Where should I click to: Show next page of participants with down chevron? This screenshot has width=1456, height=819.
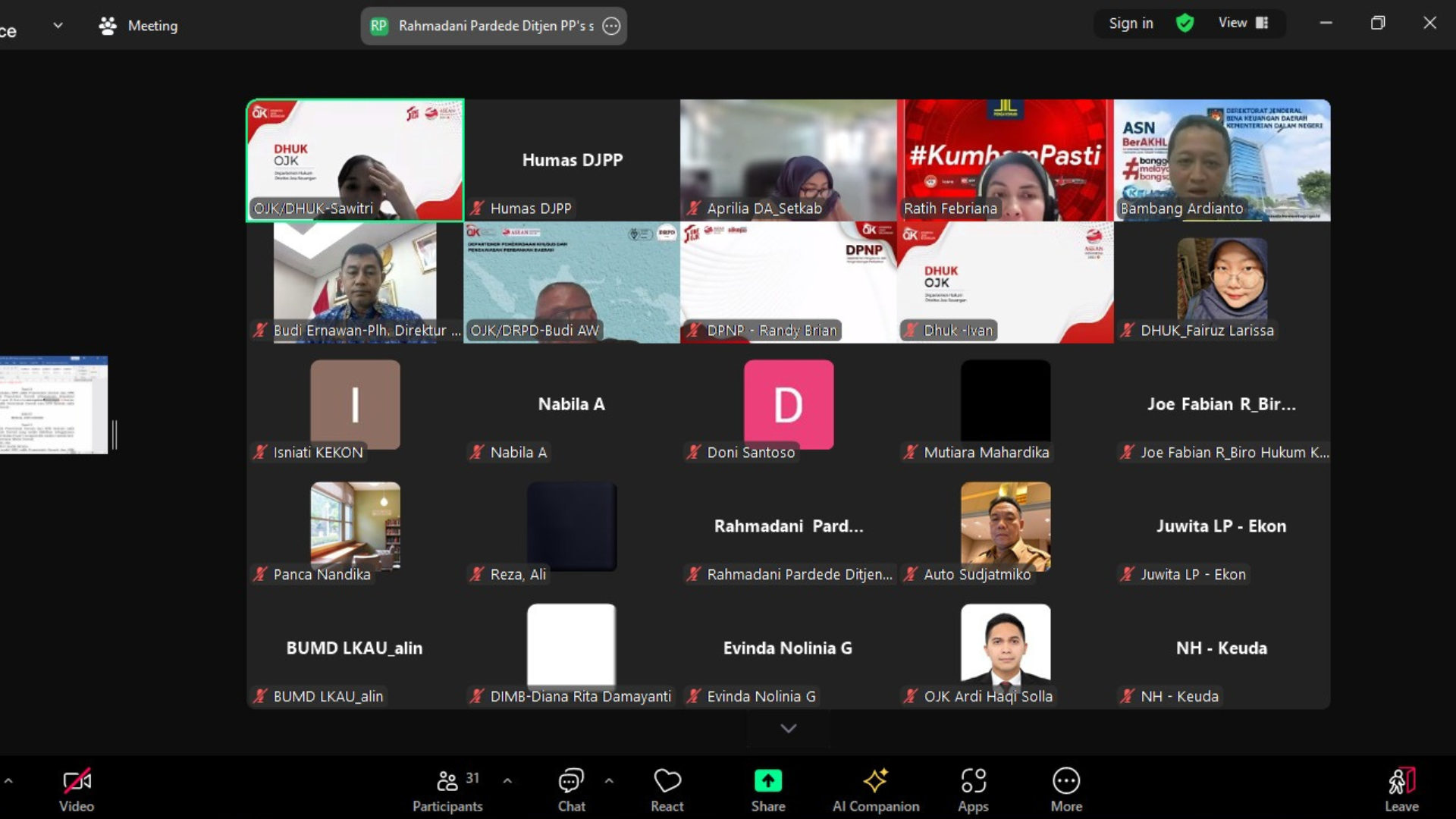point(789,729)
